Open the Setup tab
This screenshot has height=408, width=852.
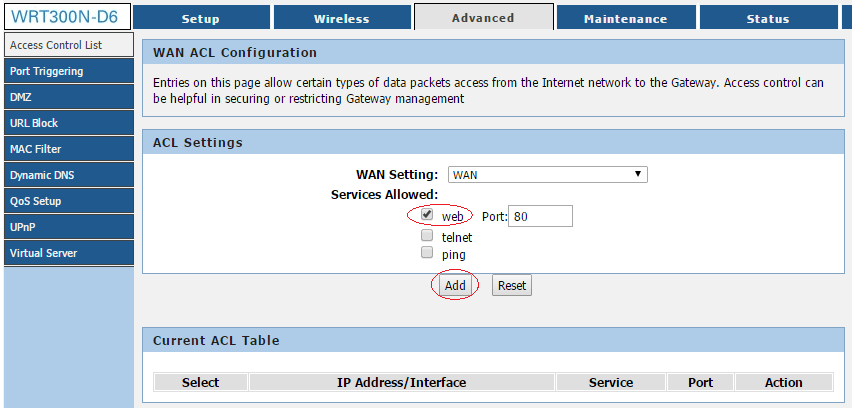[x=200, y=18]
